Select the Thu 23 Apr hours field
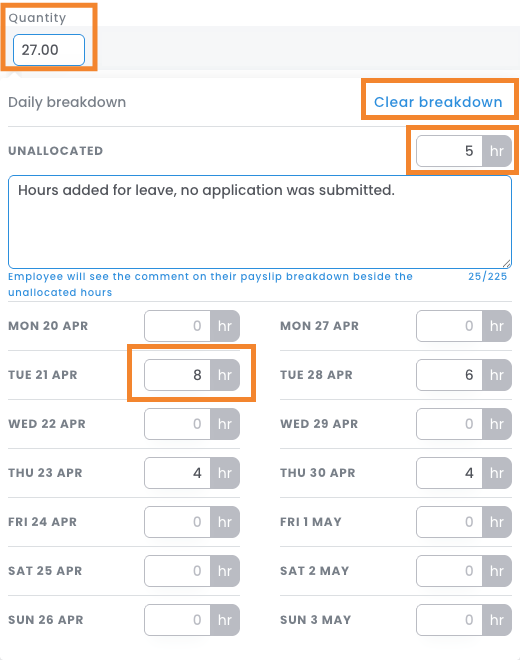This screenshot has height=660, width=520. [x=177, y=473]
